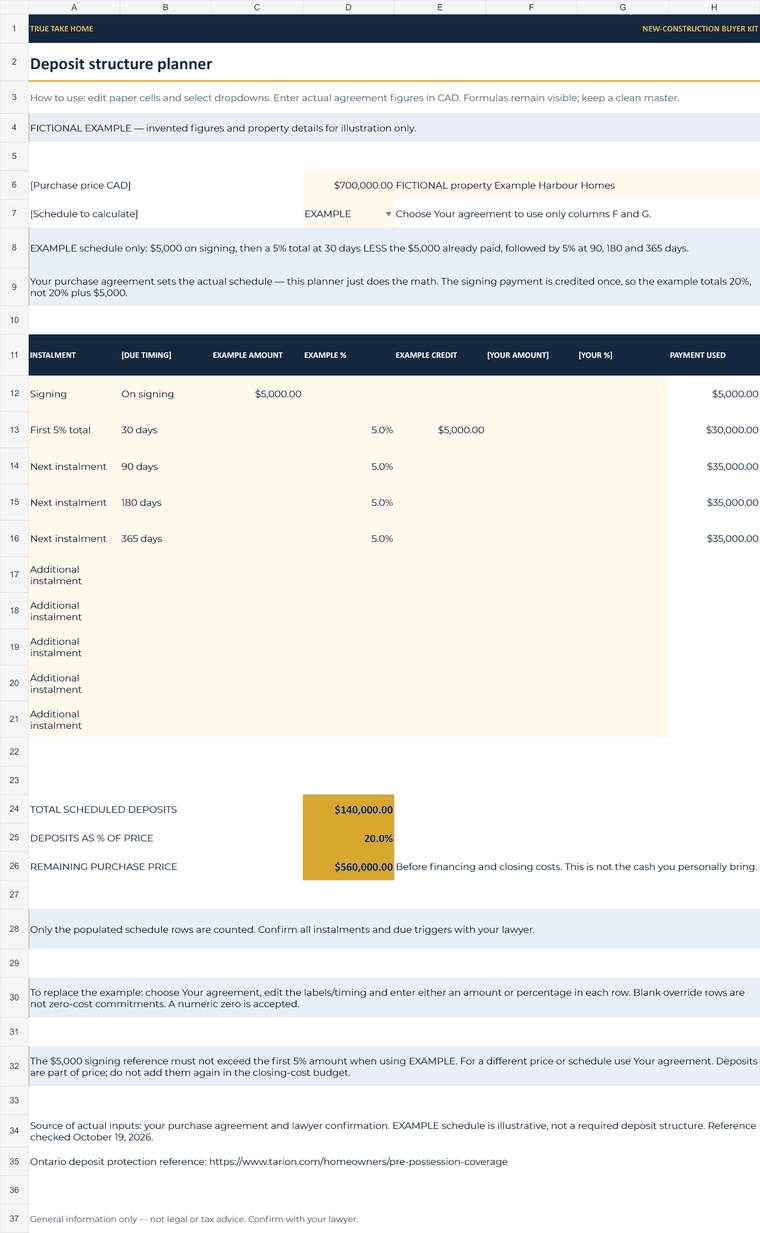Click the 'Deposit structure planner' title

[121, 64]
